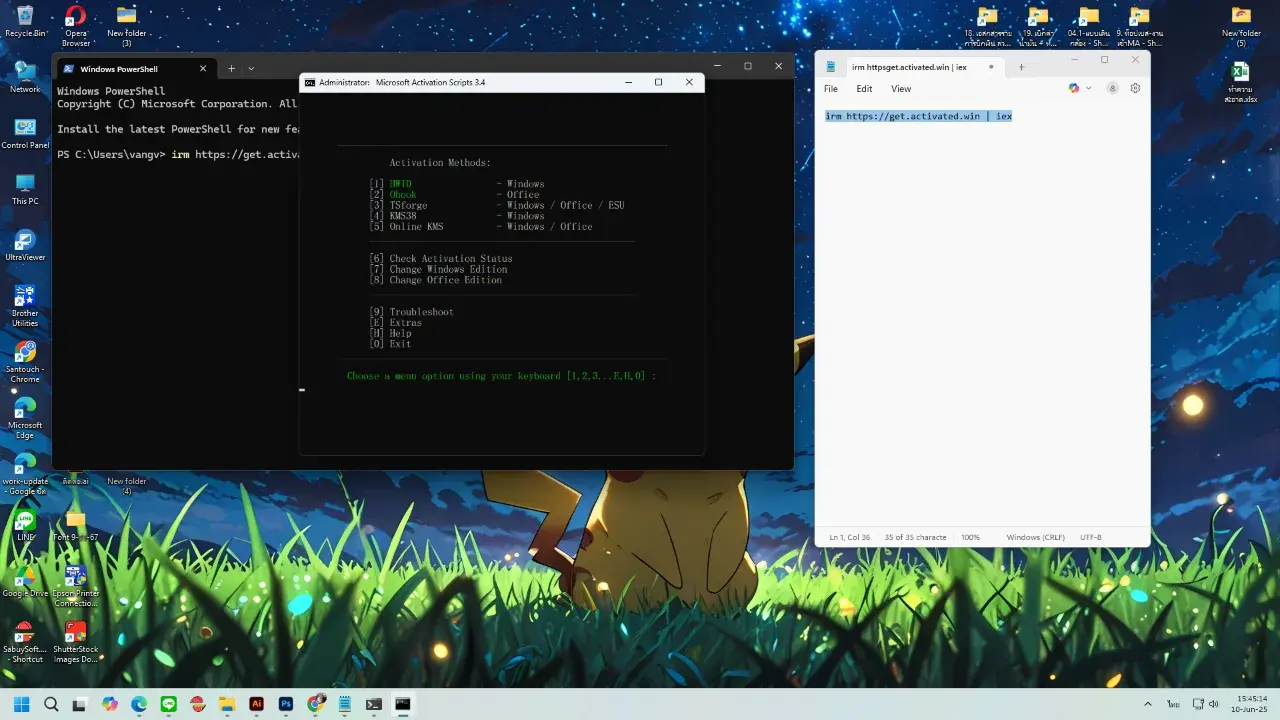Open the account profile icon in Notepad

coord(1112,88)
